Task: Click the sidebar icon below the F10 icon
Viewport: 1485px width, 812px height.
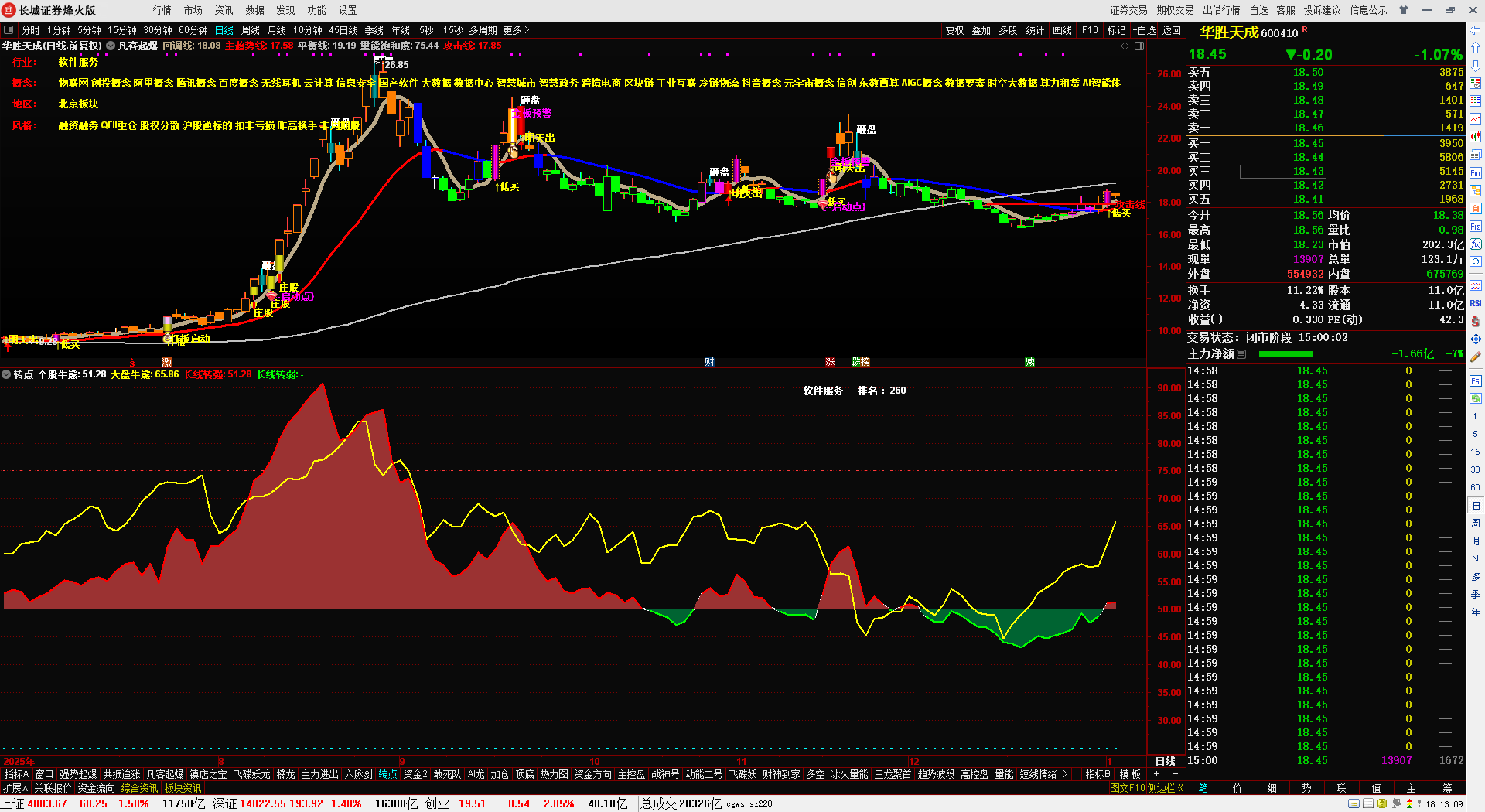Action: pyautogui.click(x=1476, y=191)
